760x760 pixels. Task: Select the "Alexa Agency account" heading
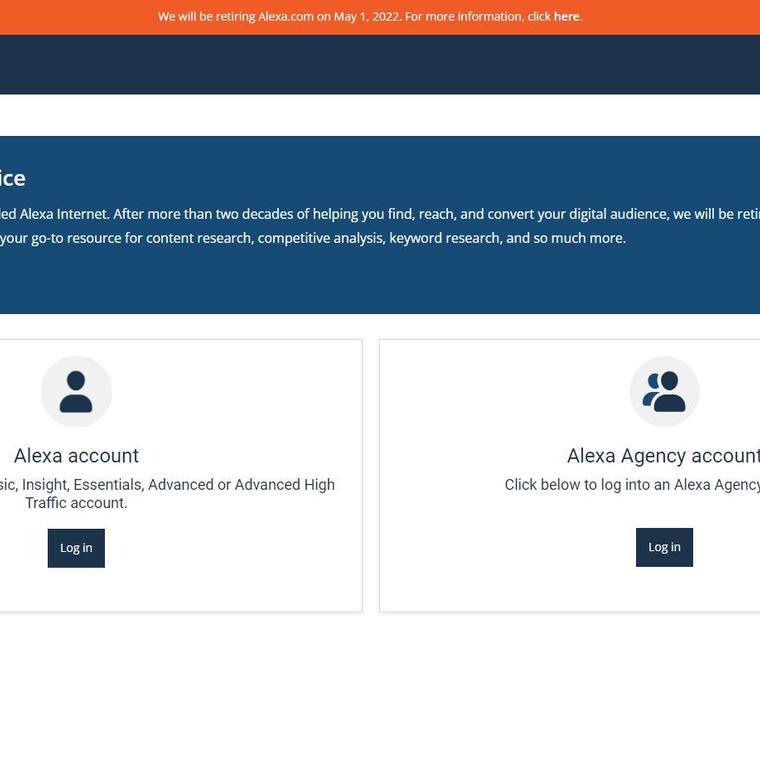[663, 456]
